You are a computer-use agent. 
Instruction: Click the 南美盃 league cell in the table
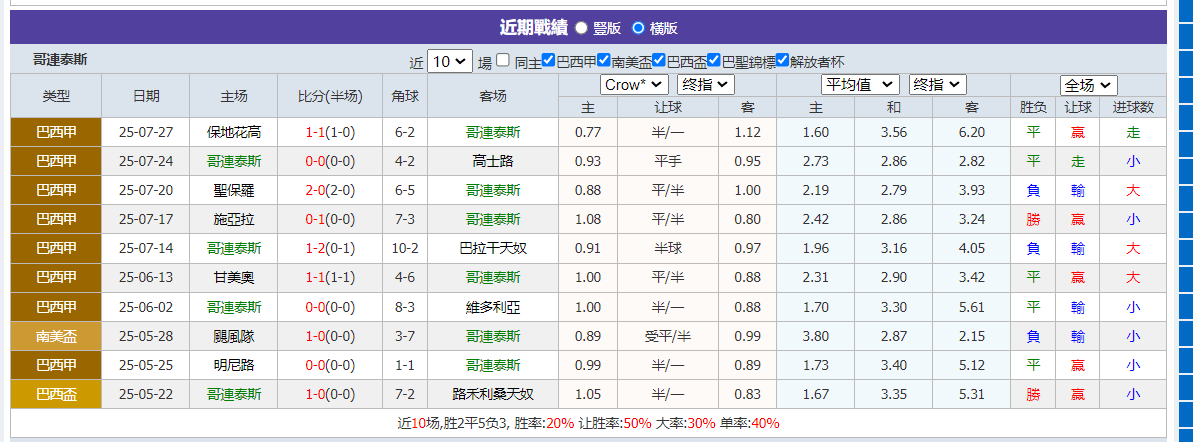(56, 336)
